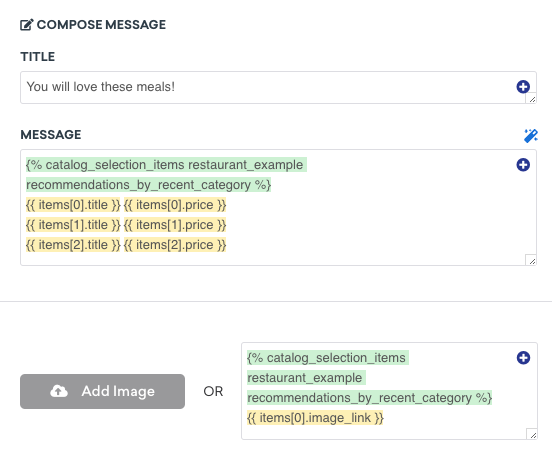The width and height of the screenshot is (552, 463).
Task: Click the plus icon in the image URL box
Action: tap(523, 358)
